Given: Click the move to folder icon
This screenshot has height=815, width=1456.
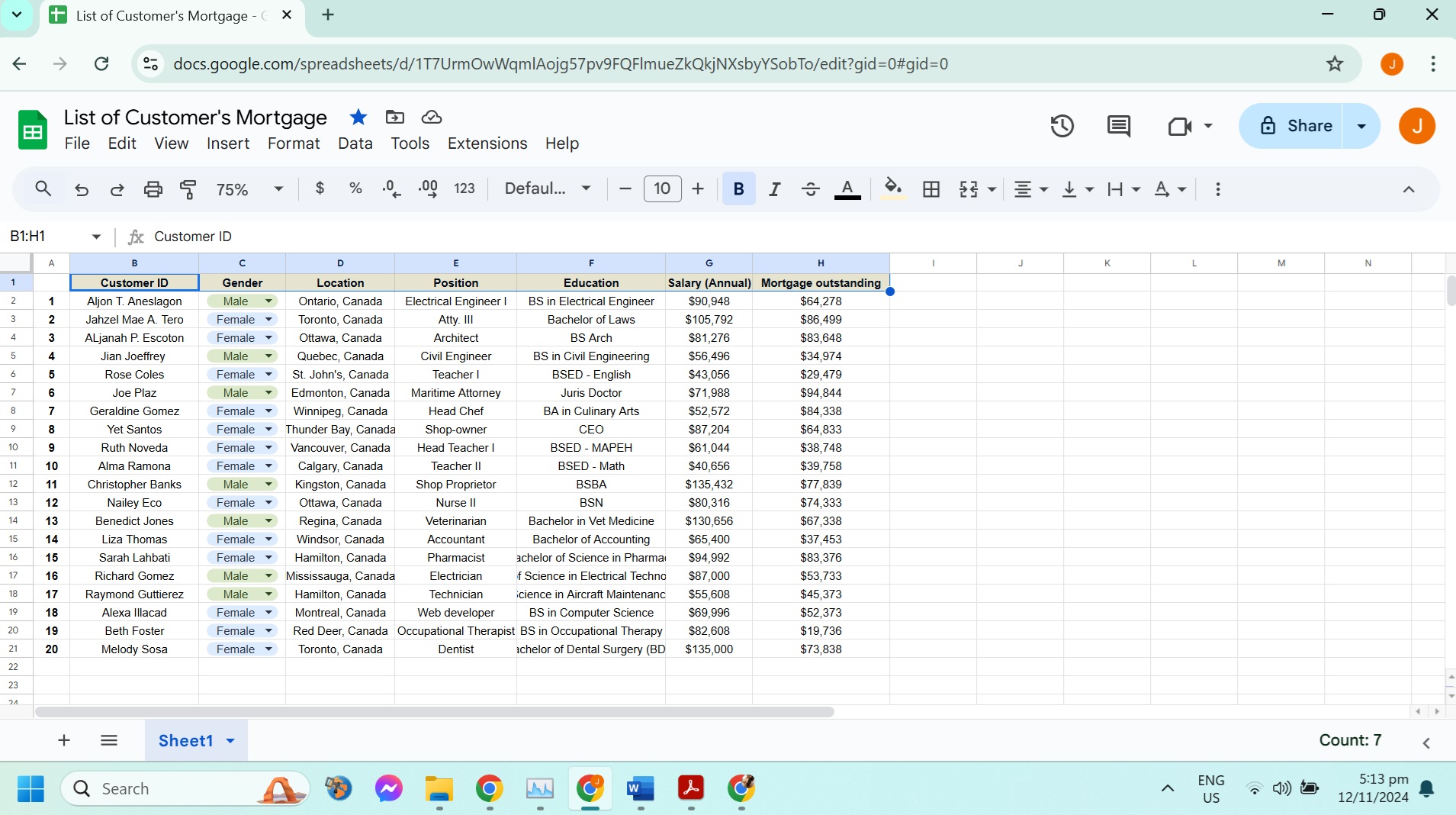Looking at the screenshot, I should [395, 117].
